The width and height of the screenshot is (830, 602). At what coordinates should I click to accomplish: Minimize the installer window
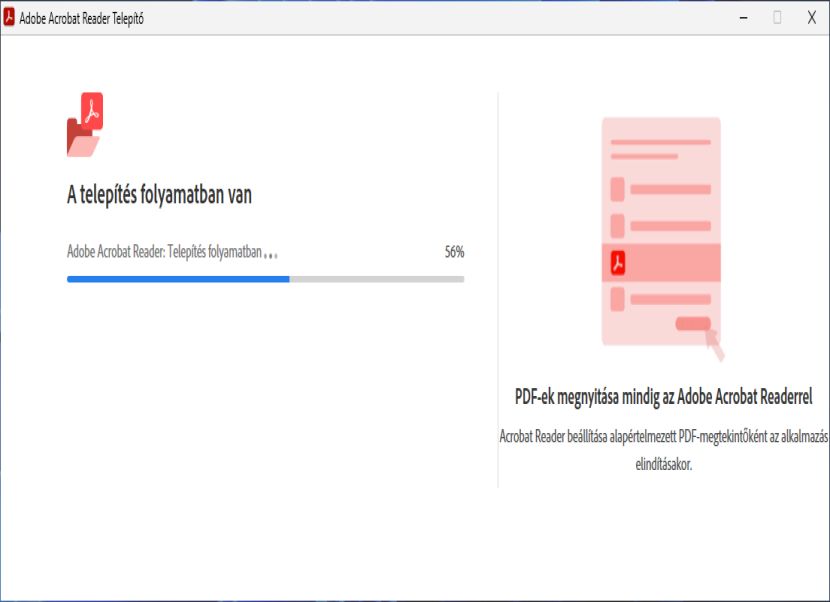(743, 17)
